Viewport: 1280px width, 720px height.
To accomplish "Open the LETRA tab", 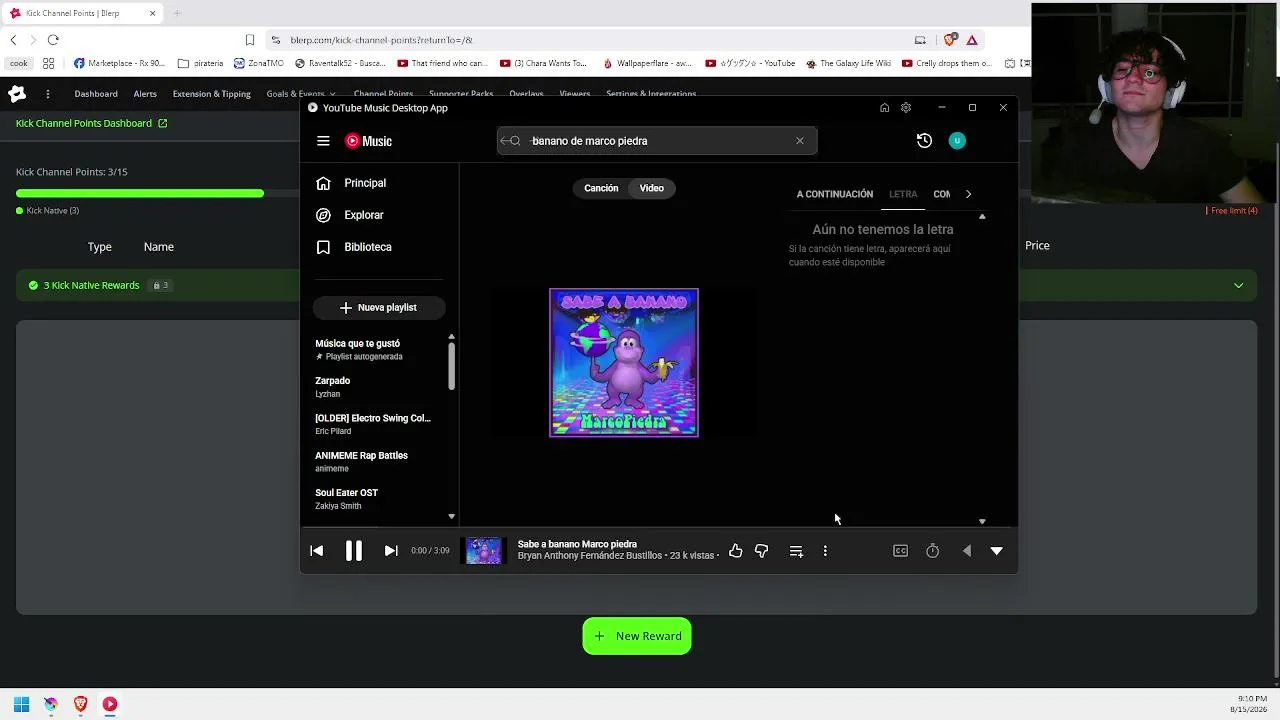I will (903, 194).
